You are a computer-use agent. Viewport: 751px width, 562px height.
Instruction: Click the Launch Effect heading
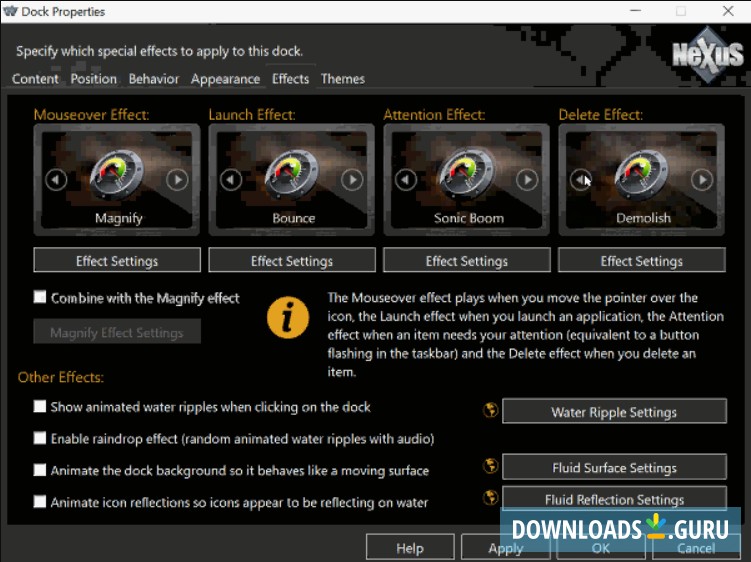point(252,115)
